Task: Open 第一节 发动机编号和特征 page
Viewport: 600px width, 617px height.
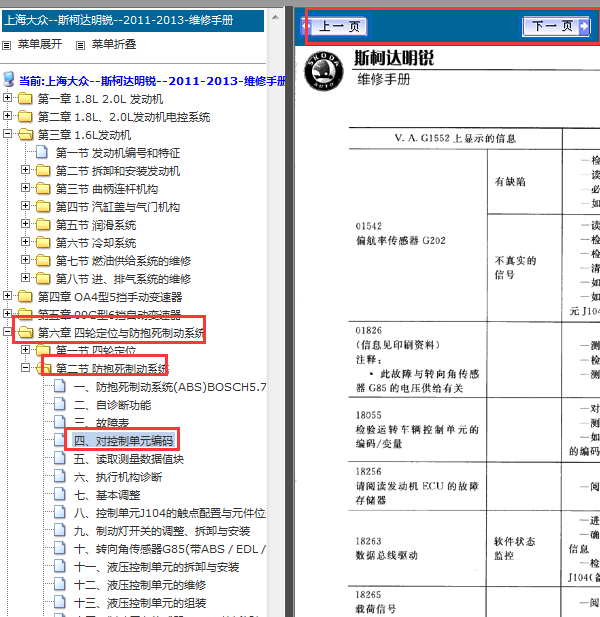Action: (118, 153)
